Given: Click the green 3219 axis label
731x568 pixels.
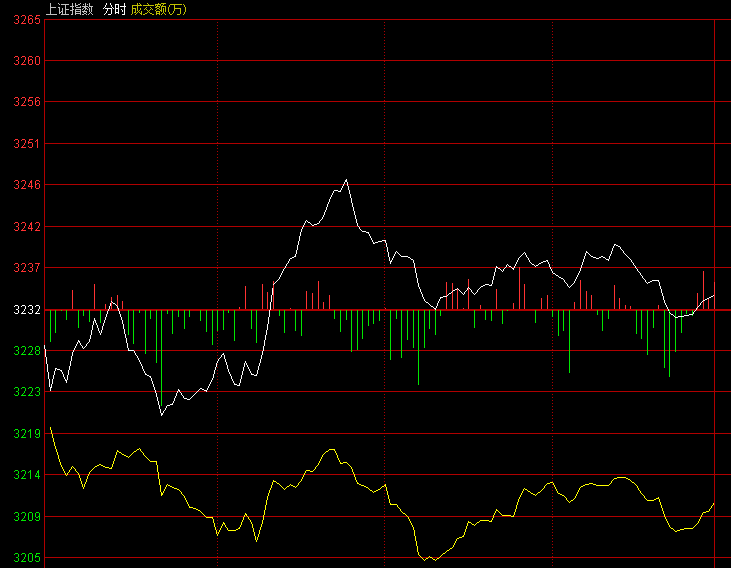Looking at the screenshot, I should point(27,434).
